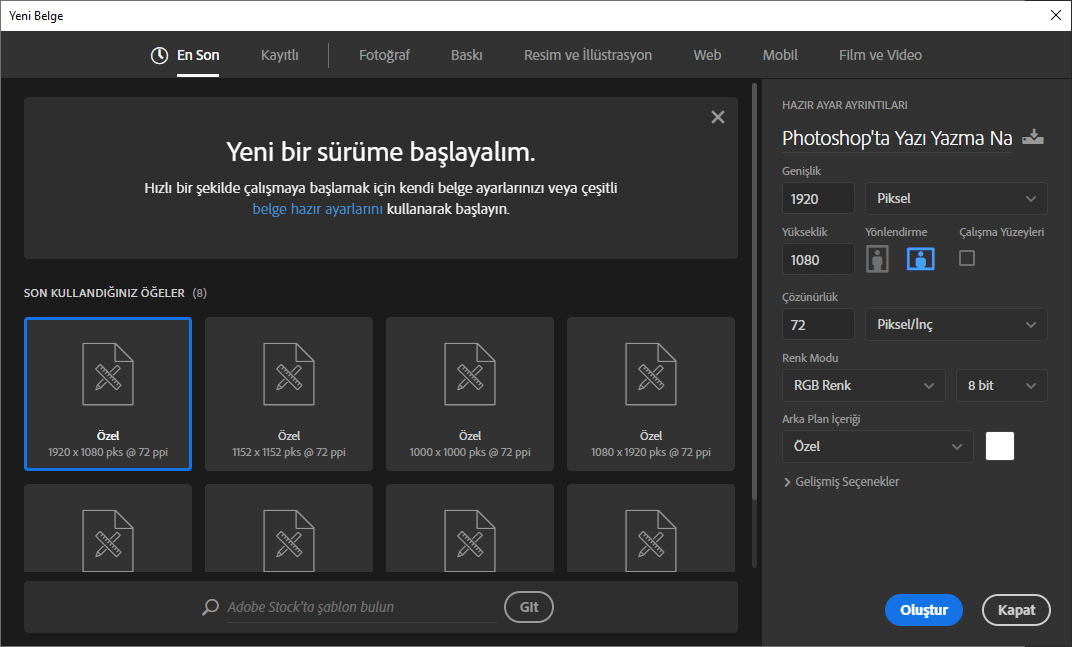Viewport: 1072px width, 647px height.
Task: Click the magnifier icon in Adobe Stock search
Action: (211, 607)
